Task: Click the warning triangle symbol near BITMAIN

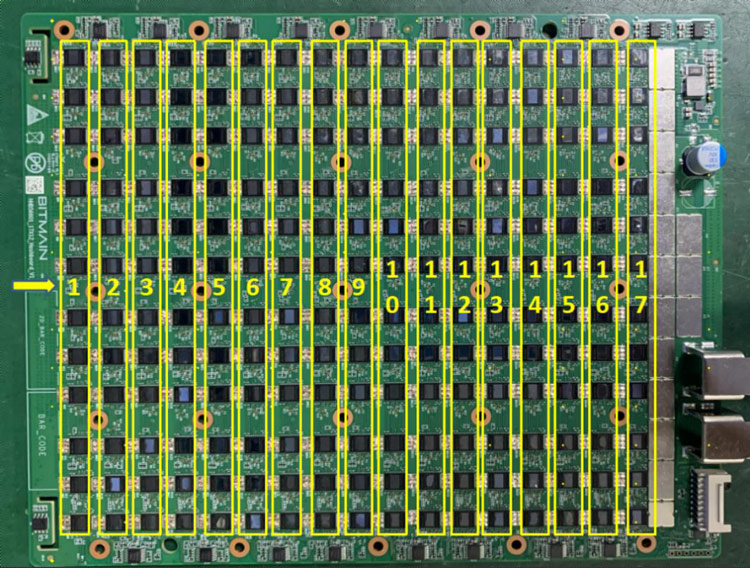Action: 40,115
